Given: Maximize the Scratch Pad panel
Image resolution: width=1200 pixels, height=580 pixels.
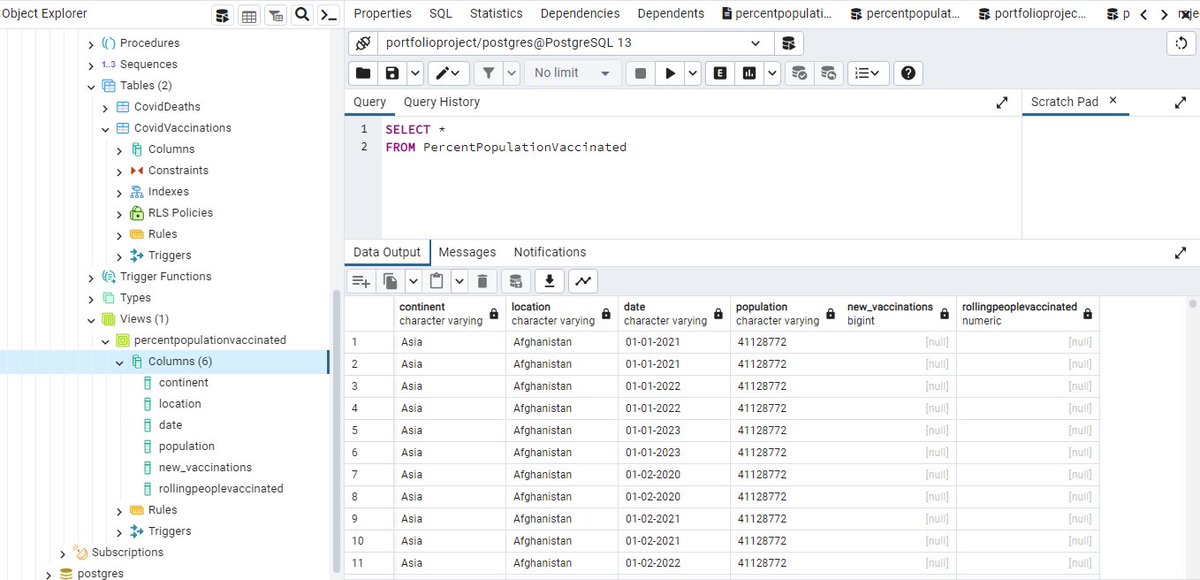Looking at the screenshot, I should [x=1180, y=102].
